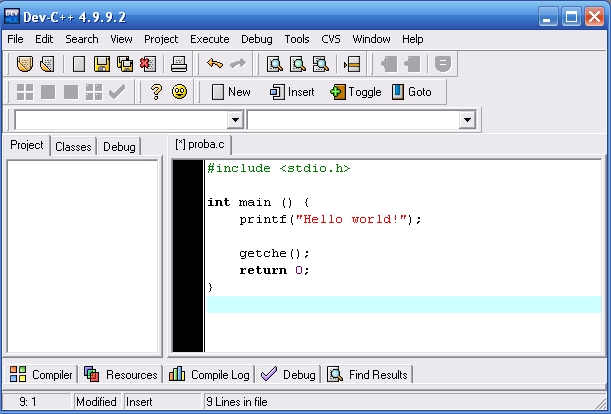The height and width of the screenshot is (414, 611).
Task: Click the Debug checkmark icon in toolbar
Action: (x=117, y=92)
